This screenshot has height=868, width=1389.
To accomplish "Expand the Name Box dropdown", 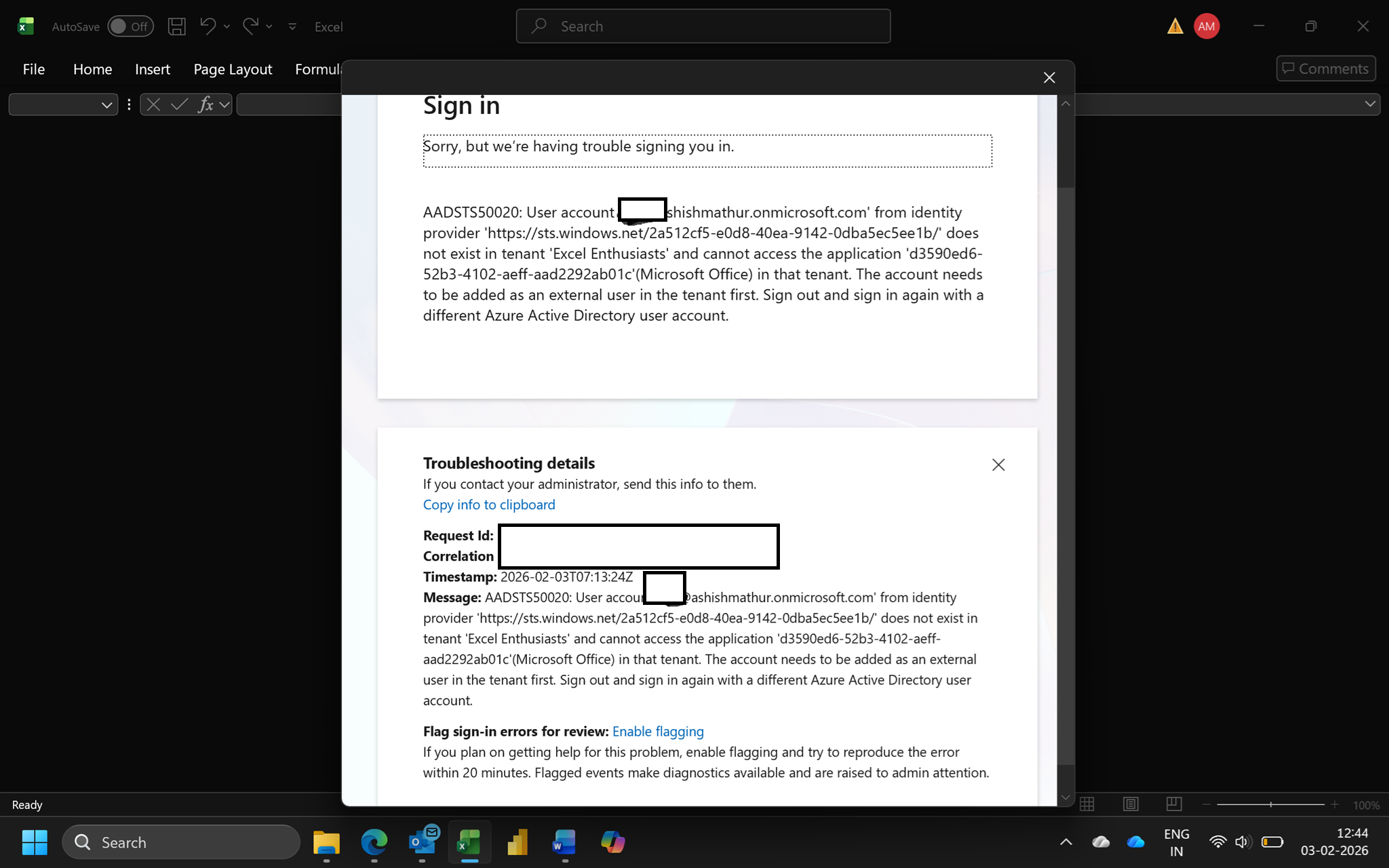I will click(106, 105).
